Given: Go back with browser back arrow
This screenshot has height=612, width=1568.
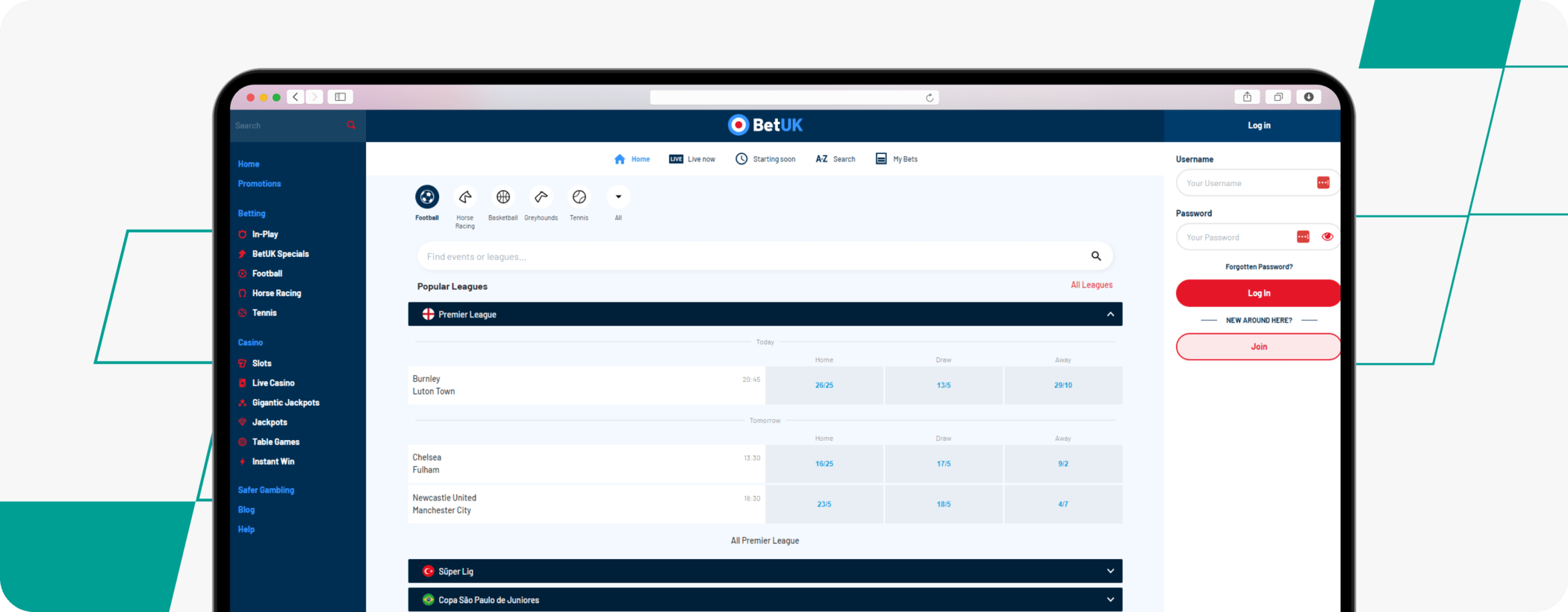Looking at the screenshot, I should tap(296, 97).
